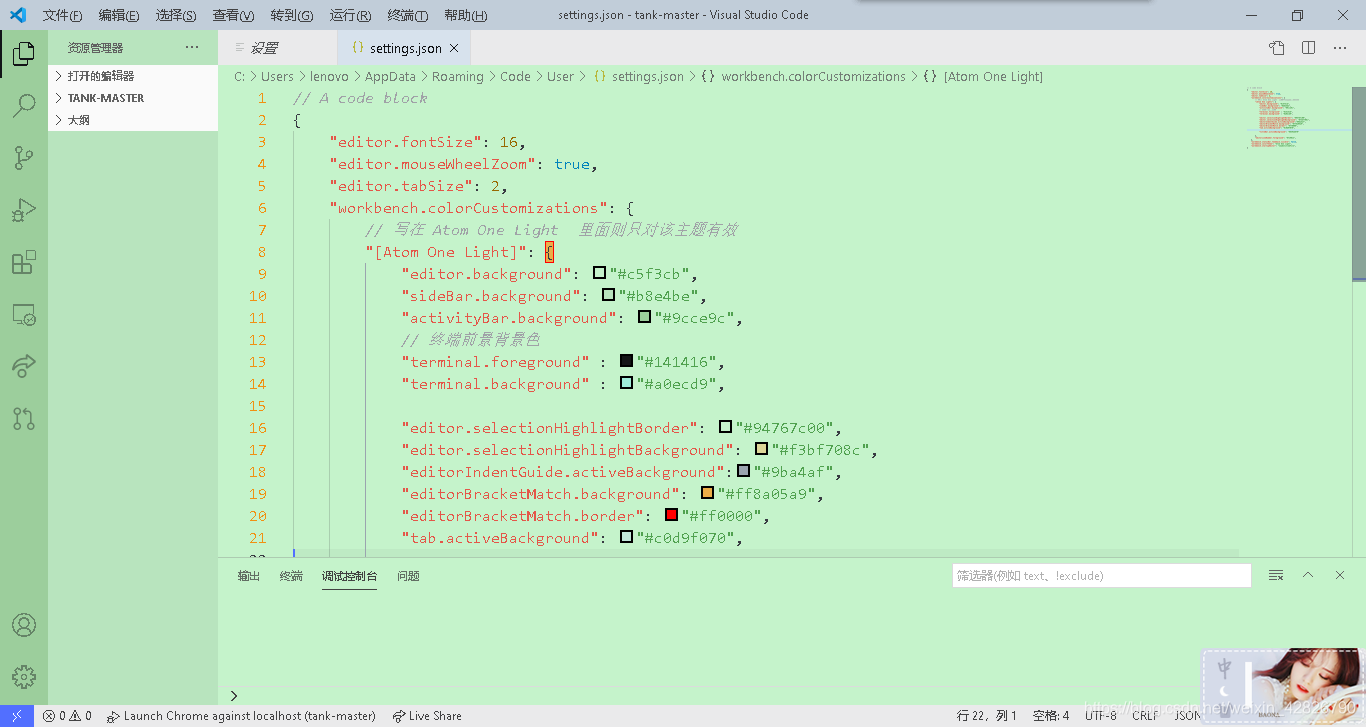Open the Selection menu

[x=176, y=15]
